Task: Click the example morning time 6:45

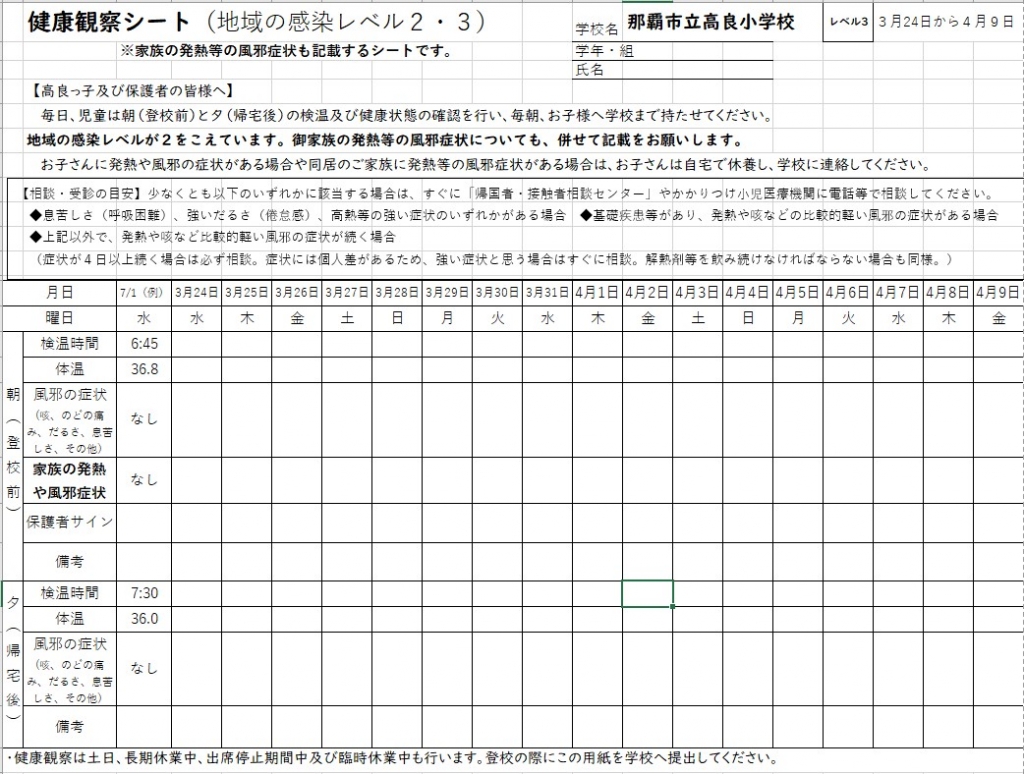Action: [144, 344]
